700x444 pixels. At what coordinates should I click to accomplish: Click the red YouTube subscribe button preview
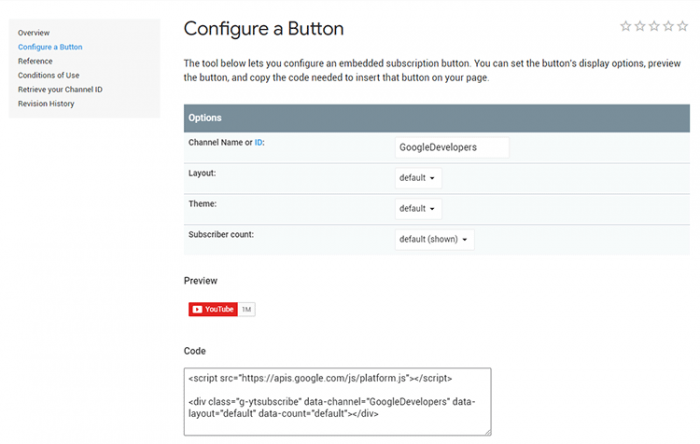[213, 309]
